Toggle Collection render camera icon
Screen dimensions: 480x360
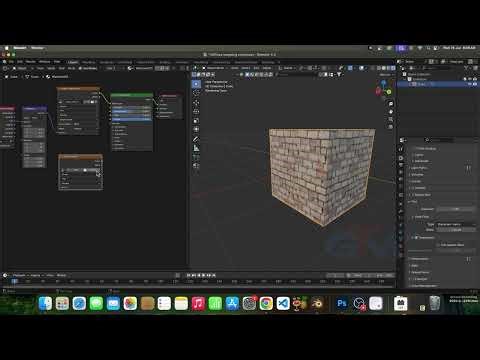coord(475,79)
